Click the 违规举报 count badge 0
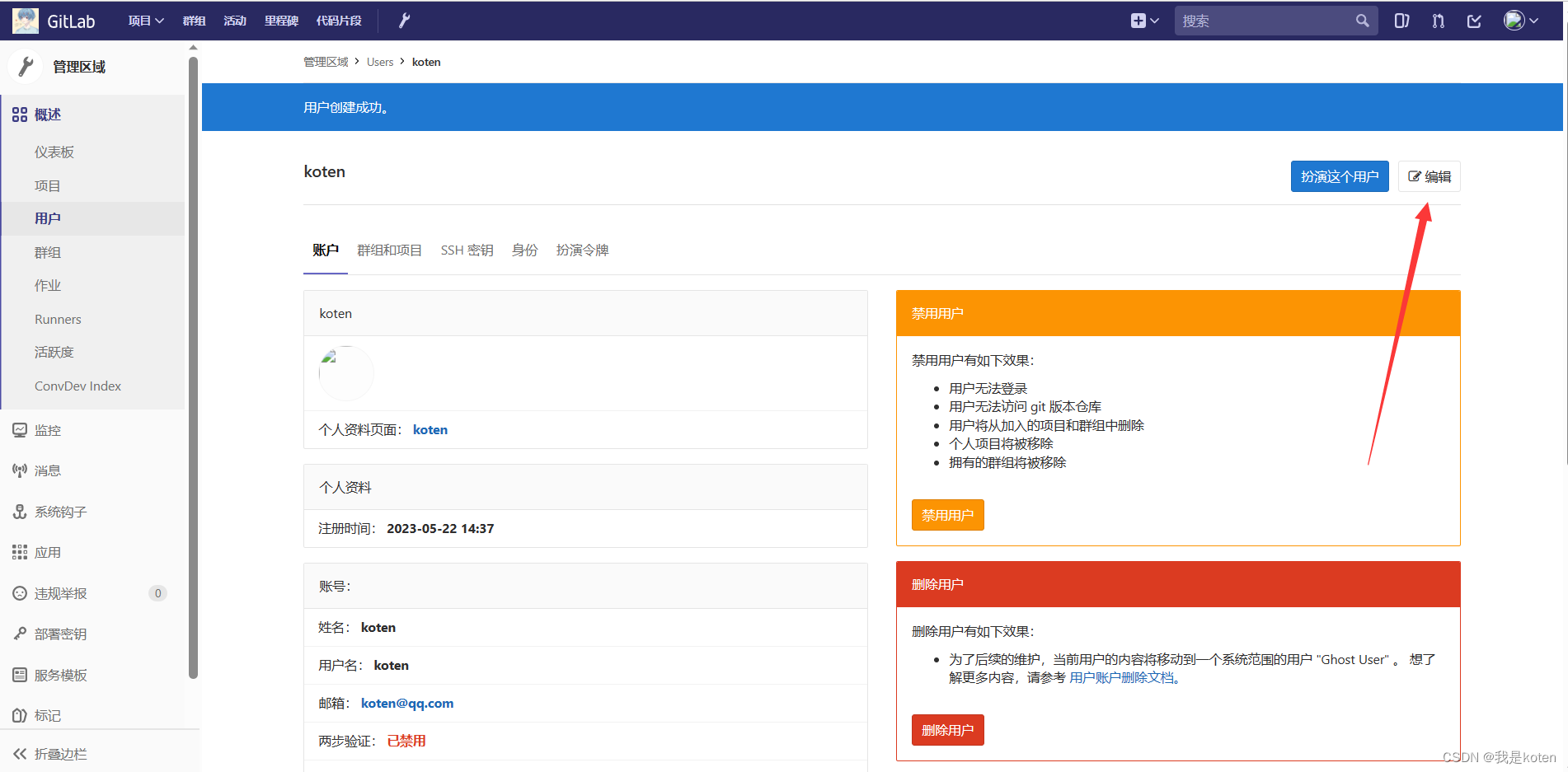Viewport: 1568px width, 772px height. (157, 593)
